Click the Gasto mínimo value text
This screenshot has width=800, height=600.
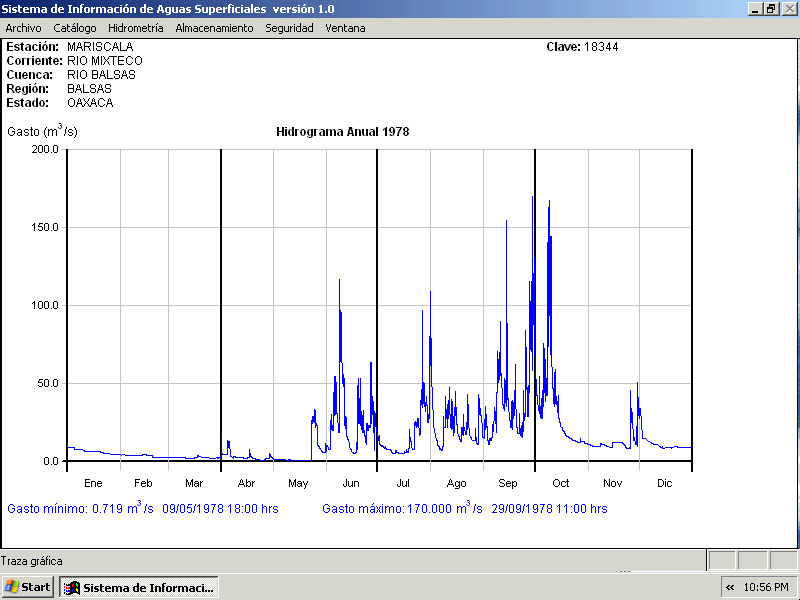[142, 508]
